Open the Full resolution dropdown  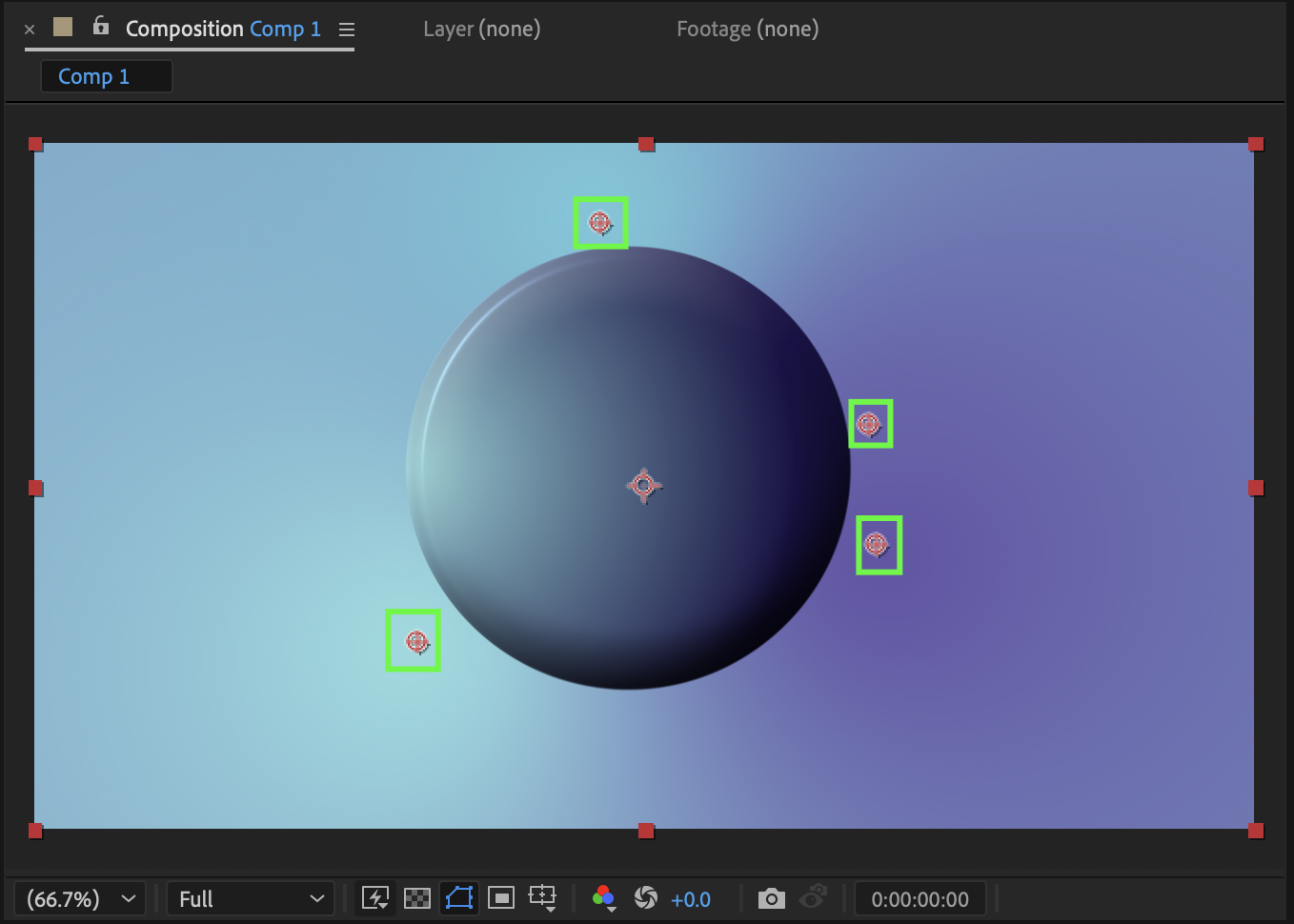[251, 899]
